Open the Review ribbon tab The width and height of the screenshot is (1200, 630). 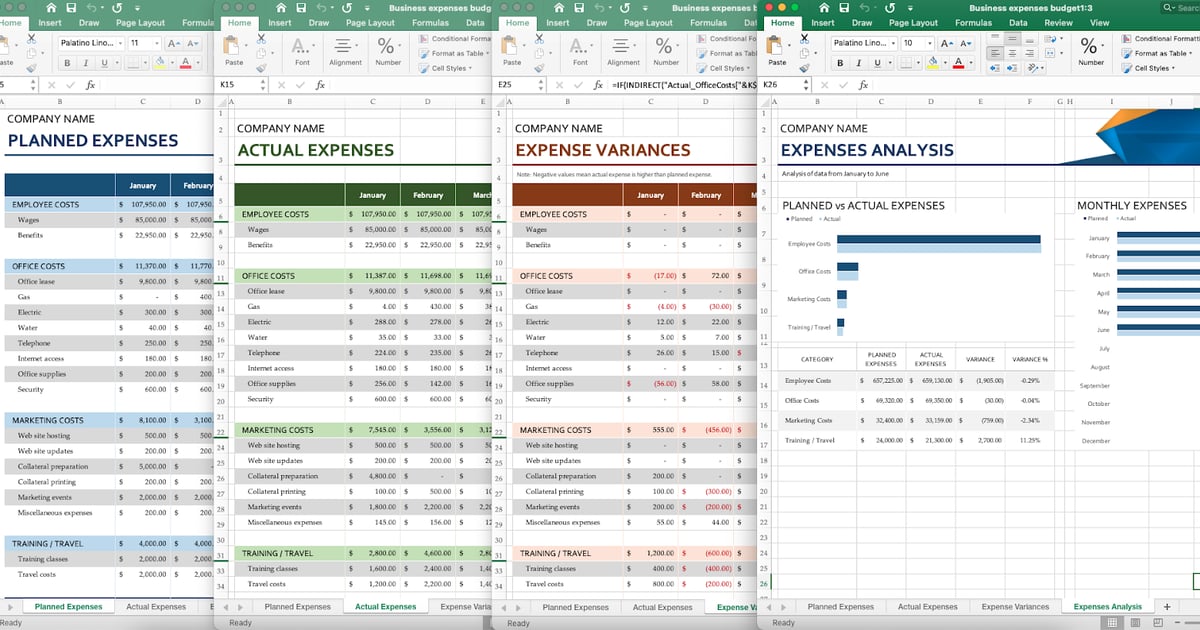pos(1058,23)
